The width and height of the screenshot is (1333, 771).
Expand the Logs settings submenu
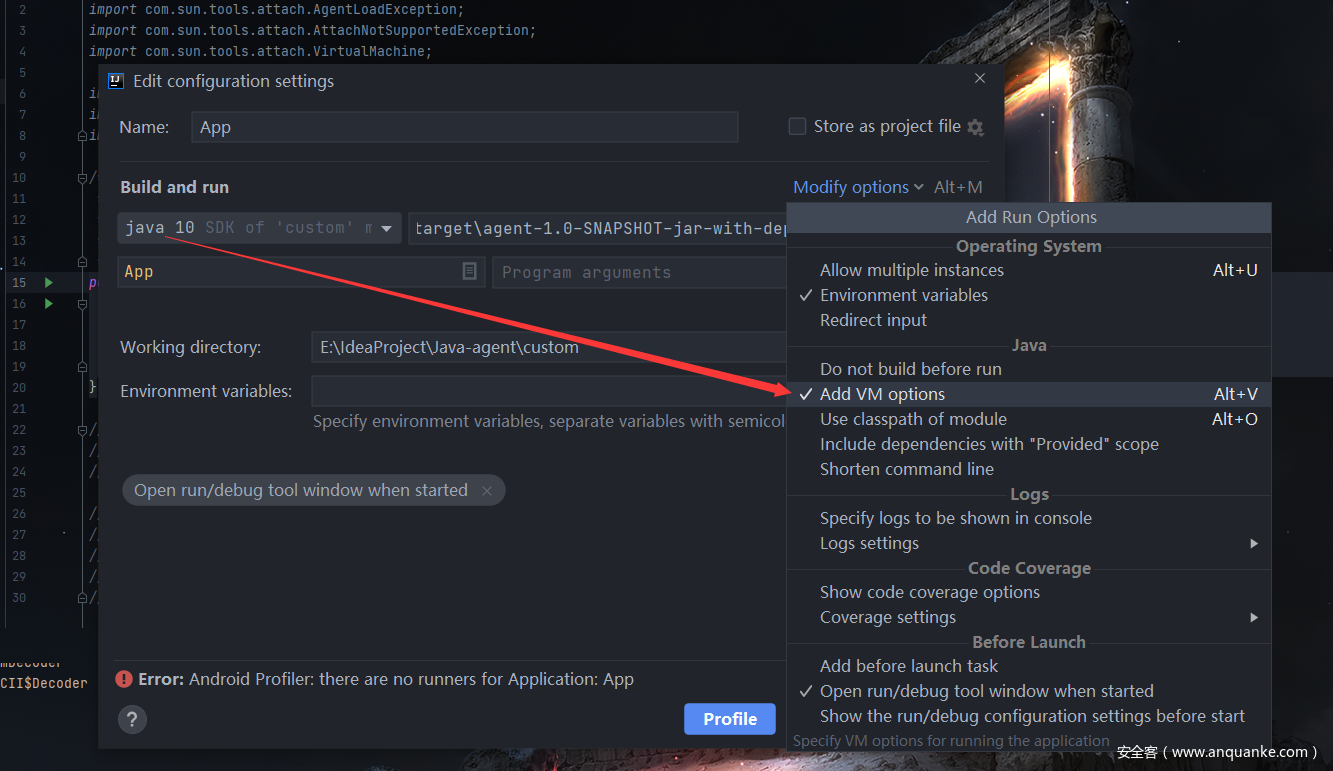click(x=869, y=543)
